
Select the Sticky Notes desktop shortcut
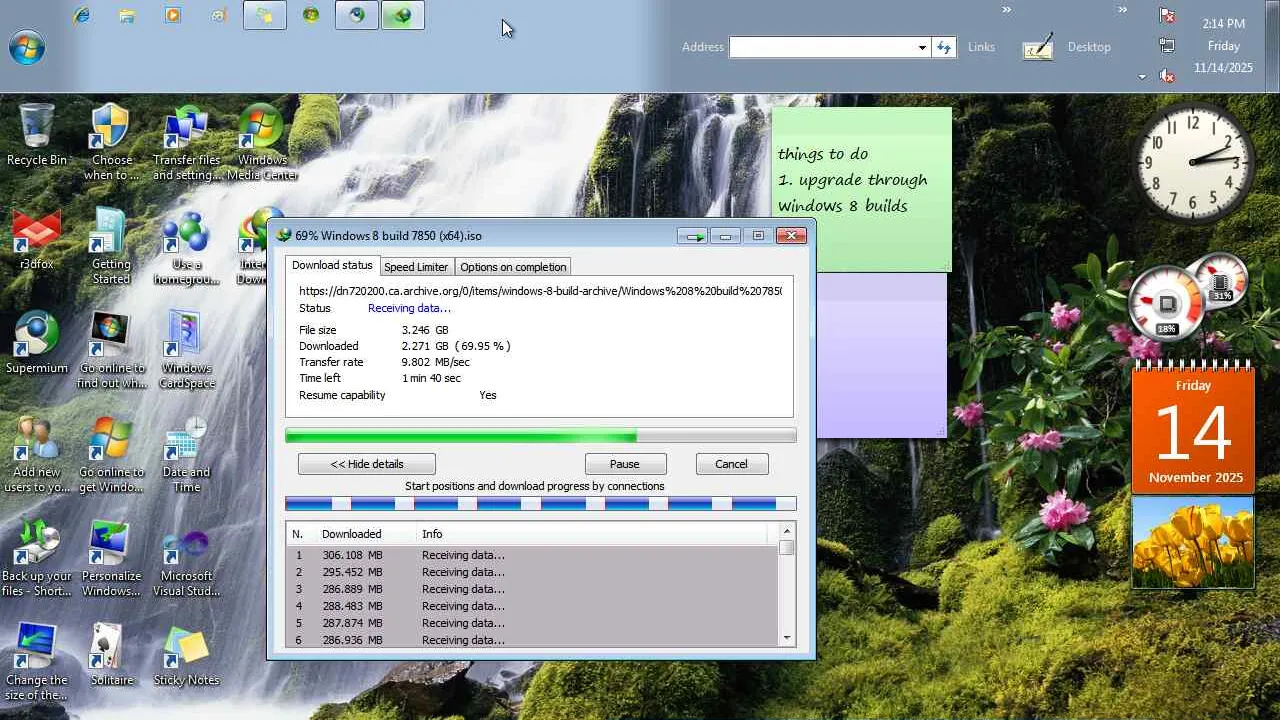point(187,655)
